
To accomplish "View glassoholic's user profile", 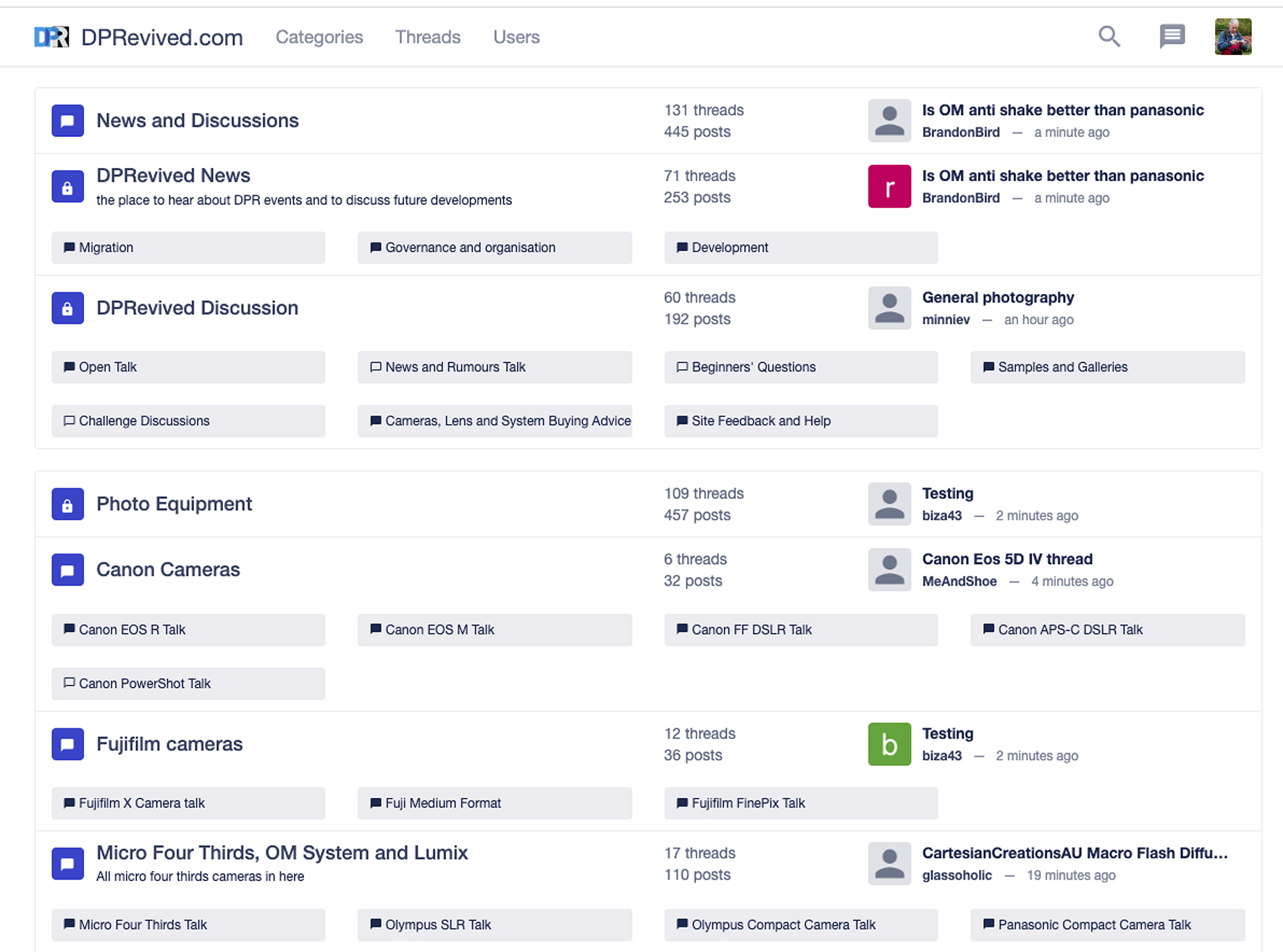I will [956, 875].
